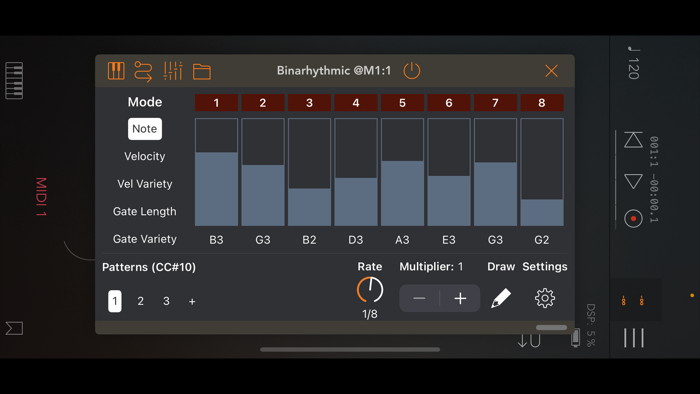Click the plugin window horizontal scrollbar handle
Viewport: 700px width, 394px height.
551,328
